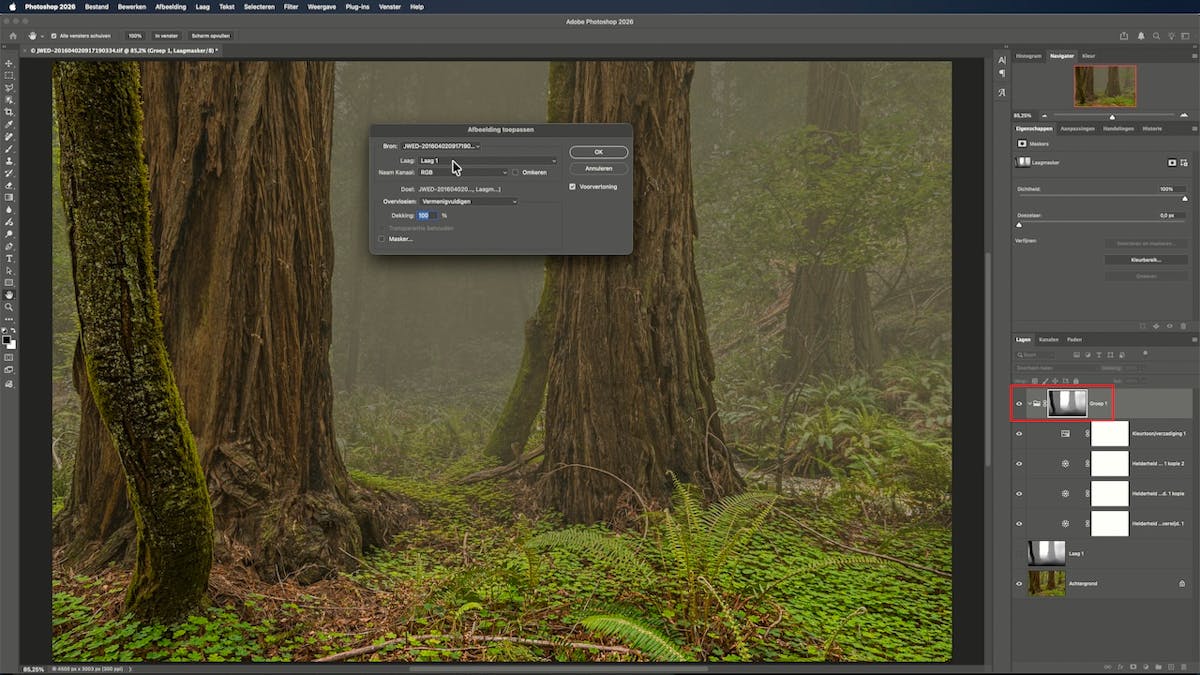Click the zoom out icon in Navigator
The height and width of the screenshot is (675, 1200).
(x=1043, y=116)
